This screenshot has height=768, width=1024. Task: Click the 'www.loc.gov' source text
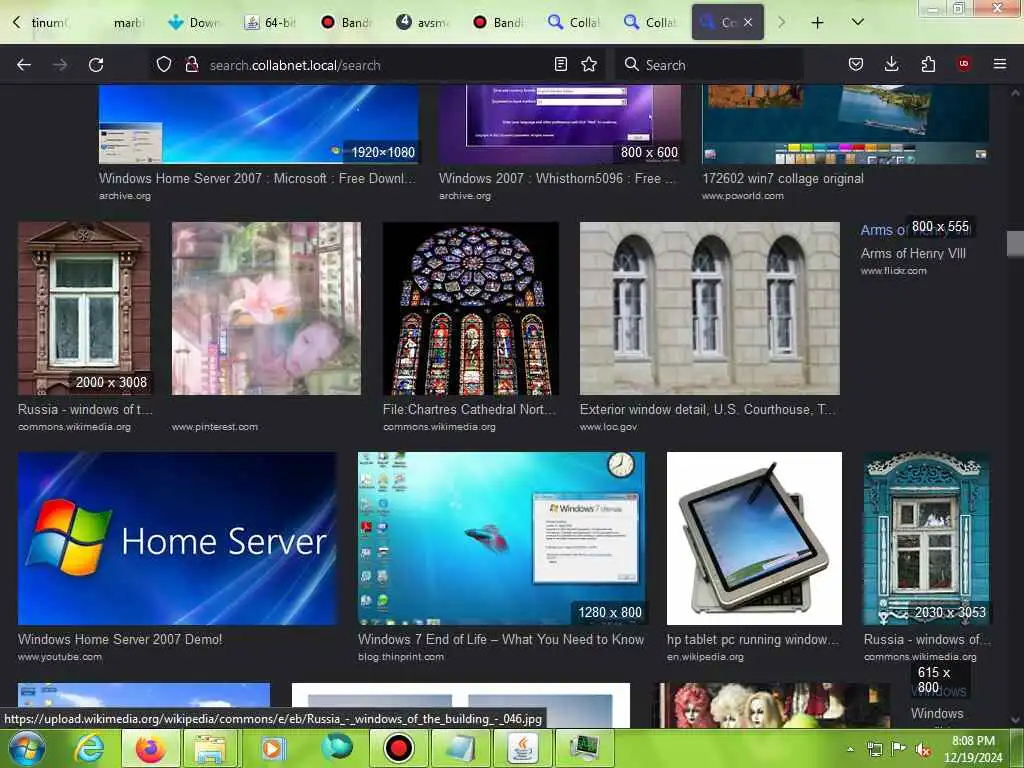[x=608, y=427]
